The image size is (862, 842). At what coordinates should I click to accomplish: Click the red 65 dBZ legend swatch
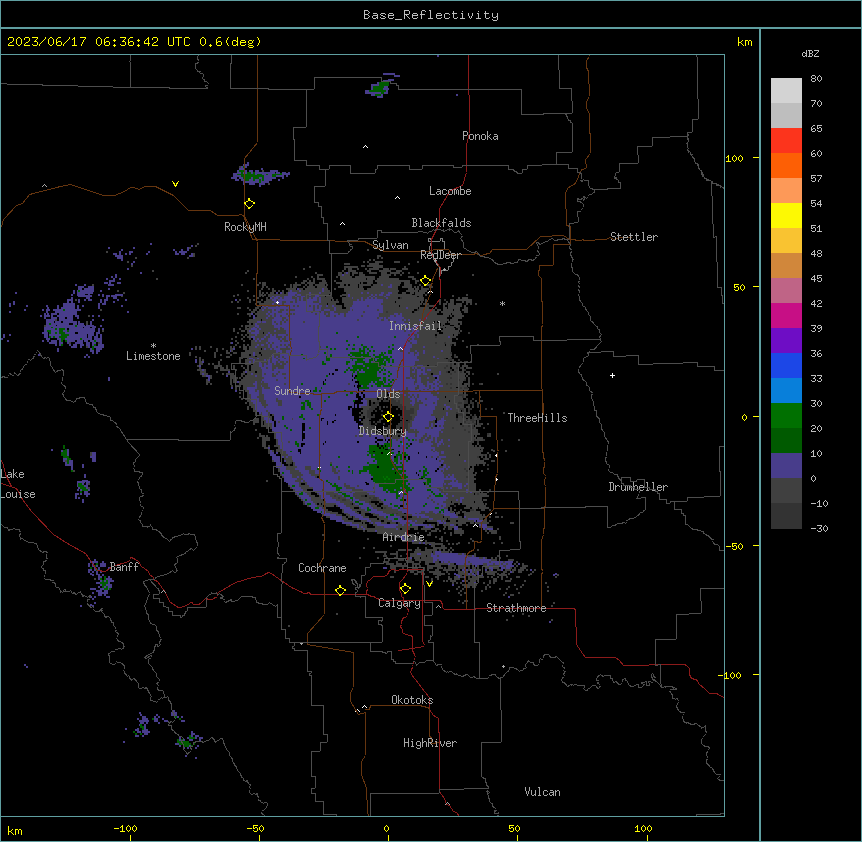pyautogui.click(x=786, y=140)
